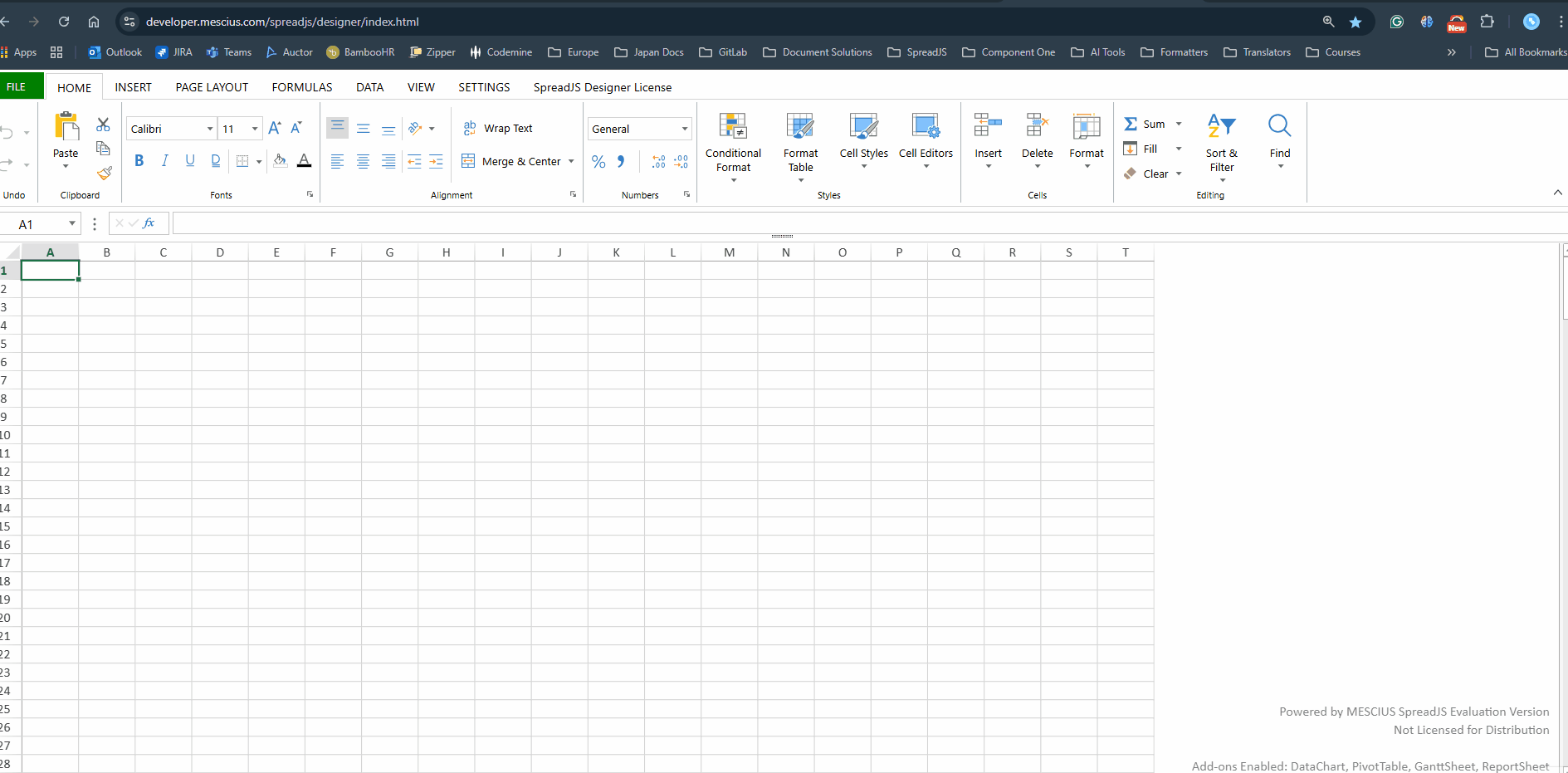Click the Increase Font Size icon

[x=275, y=128]
